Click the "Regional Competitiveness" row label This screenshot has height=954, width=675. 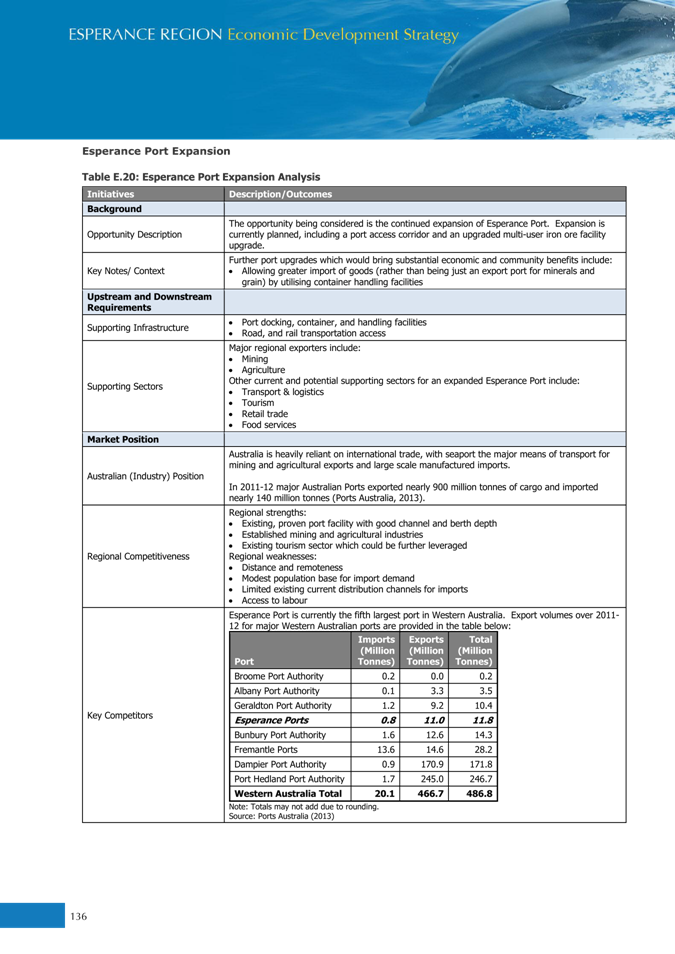coord(138,556)
